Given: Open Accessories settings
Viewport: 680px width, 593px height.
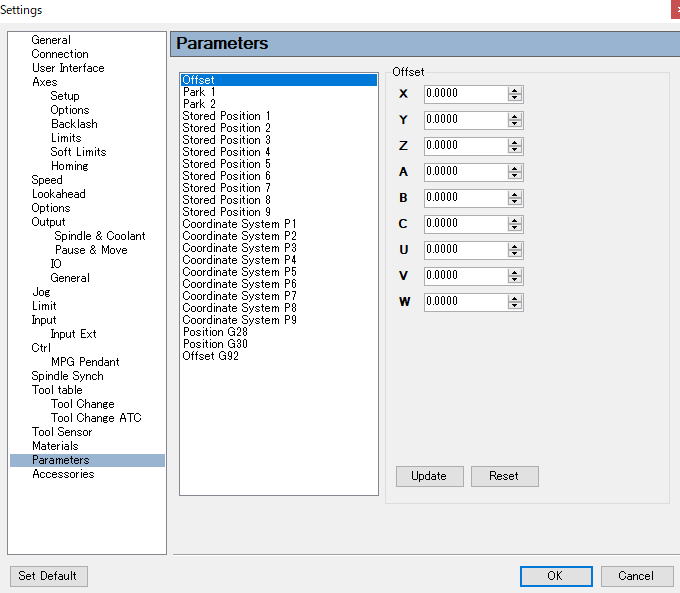Looking at the screenshot, I should pyautogui.click(x=63, y=474).
